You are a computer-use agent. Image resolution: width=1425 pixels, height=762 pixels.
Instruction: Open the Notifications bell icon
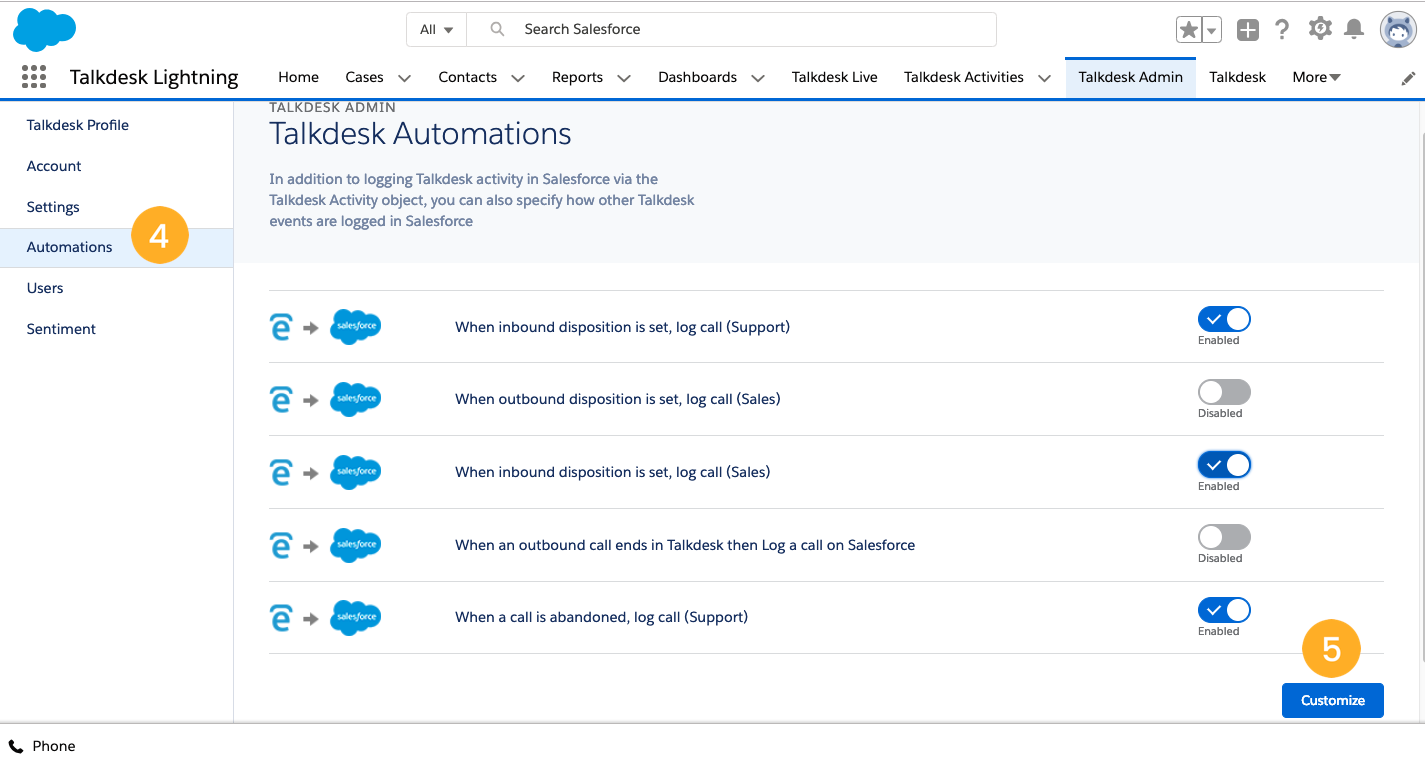point(1354,29)
